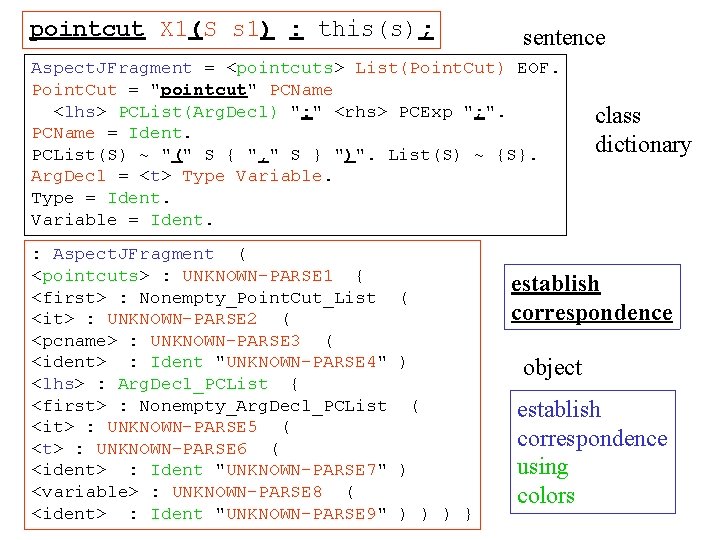The height and width of the screenshot is (540, 720).
Task: Click 'class dictionary' label
Action: click(x=643, y=130)
